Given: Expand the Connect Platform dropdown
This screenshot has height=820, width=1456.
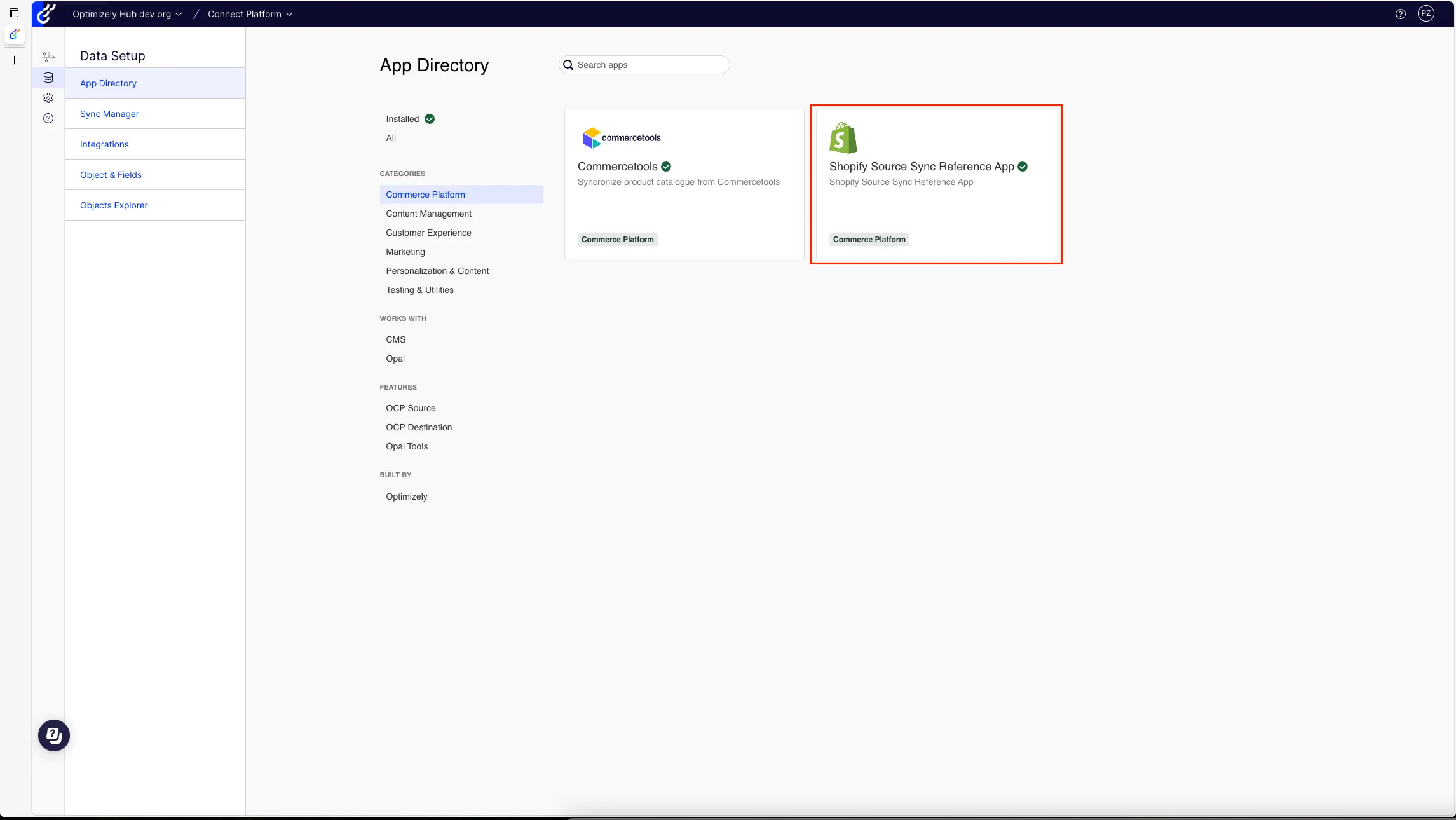Looking at the screenshot, I should (250, 14).
